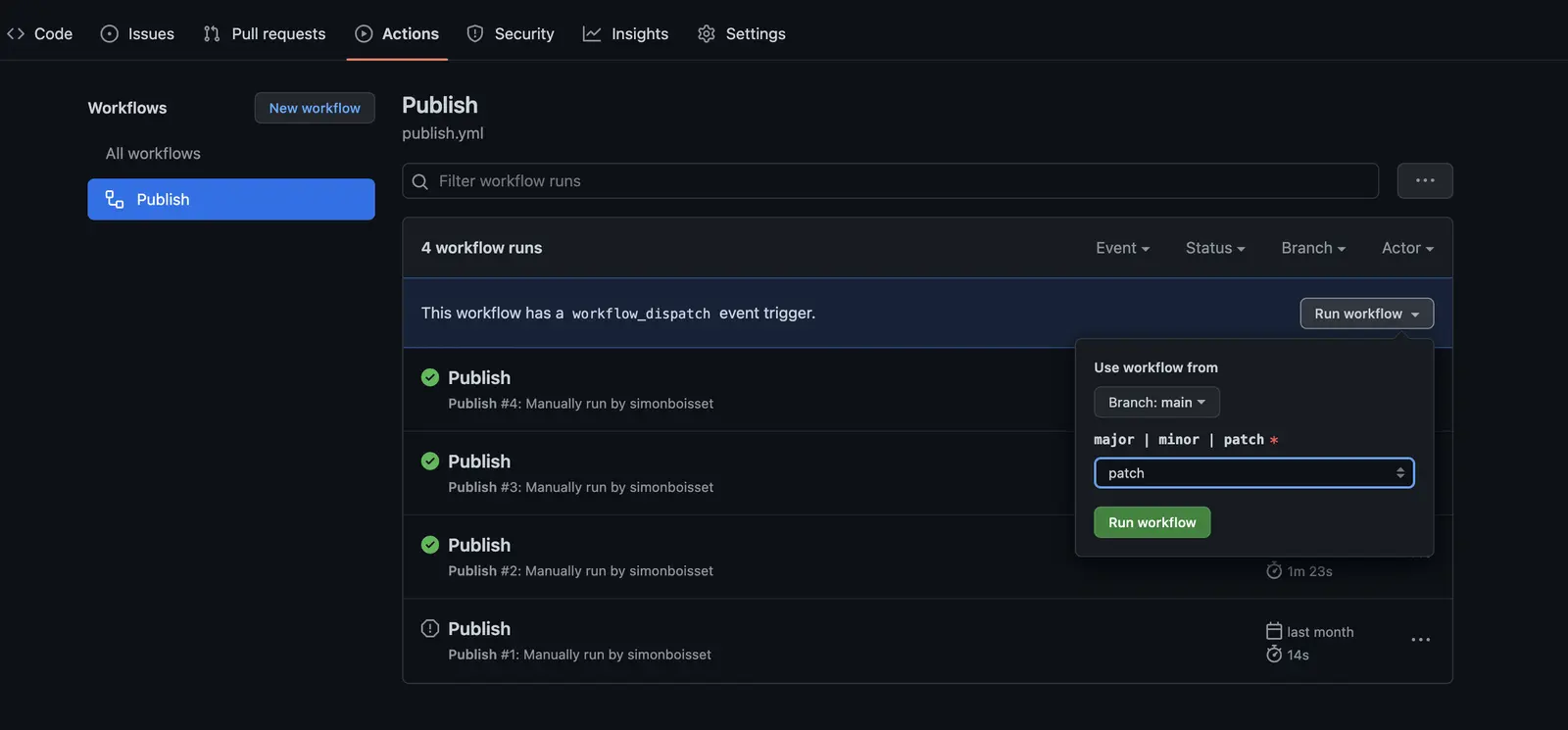Click the Settings gear icon
1568x730 pixels.
tap(707, 33)
